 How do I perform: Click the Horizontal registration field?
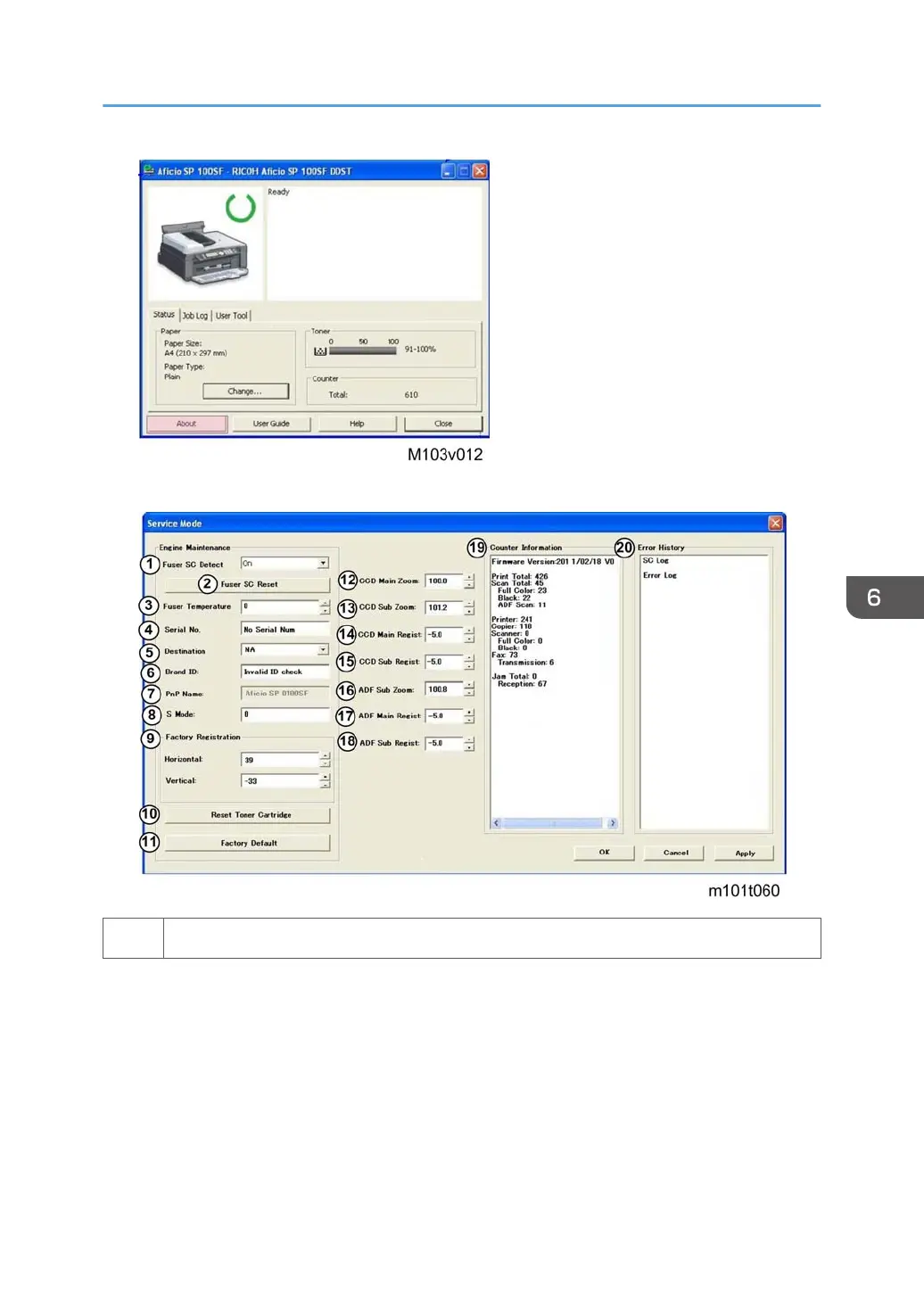280,760
